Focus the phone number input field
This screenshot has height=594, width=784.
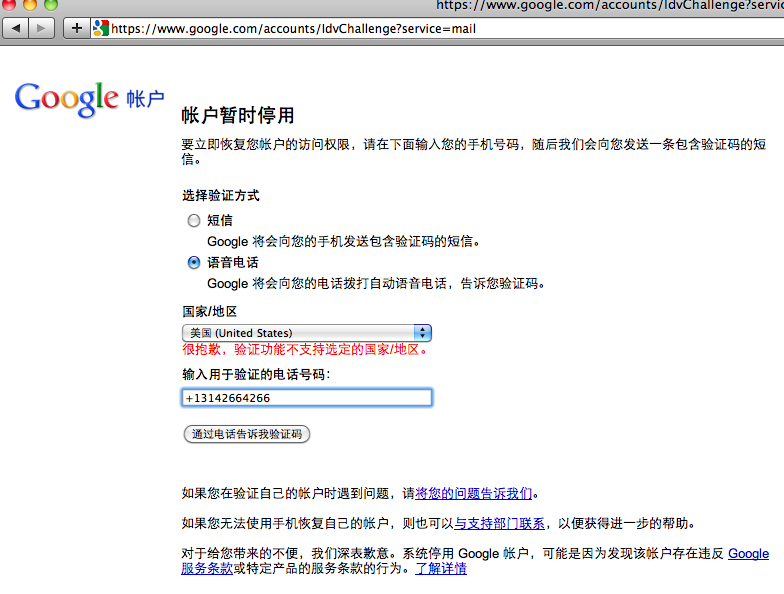click(x=306, y=398)
